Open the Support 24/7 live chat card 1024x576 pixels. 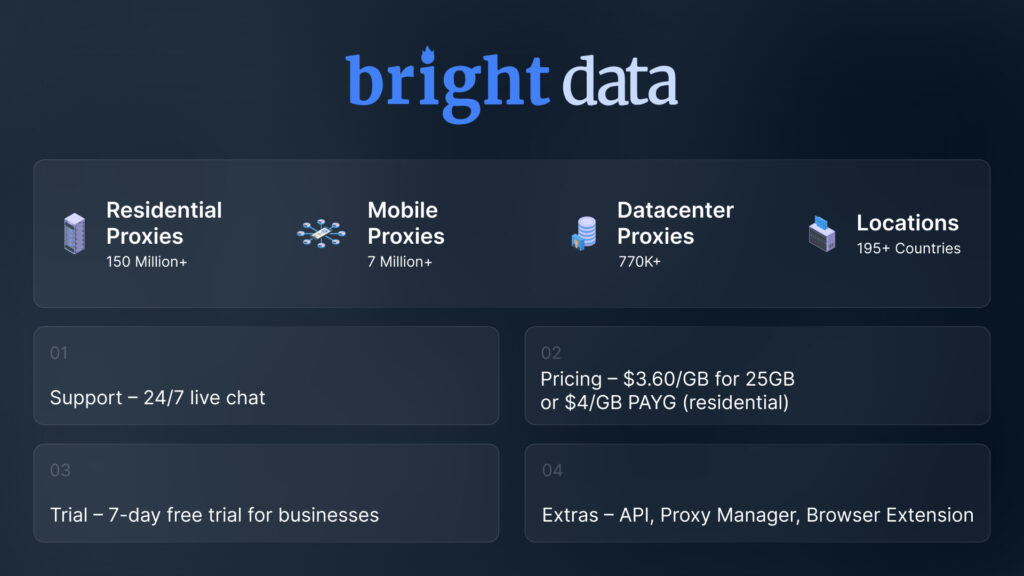[266, 376]
